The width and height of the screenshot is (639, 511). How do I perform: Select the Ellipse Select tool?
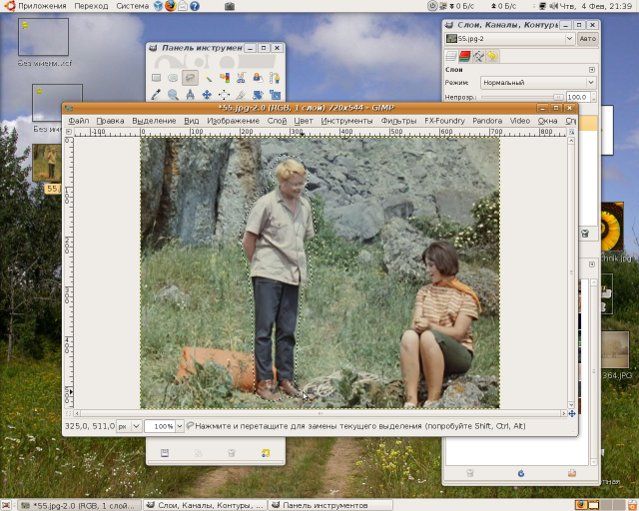[173, 77]
